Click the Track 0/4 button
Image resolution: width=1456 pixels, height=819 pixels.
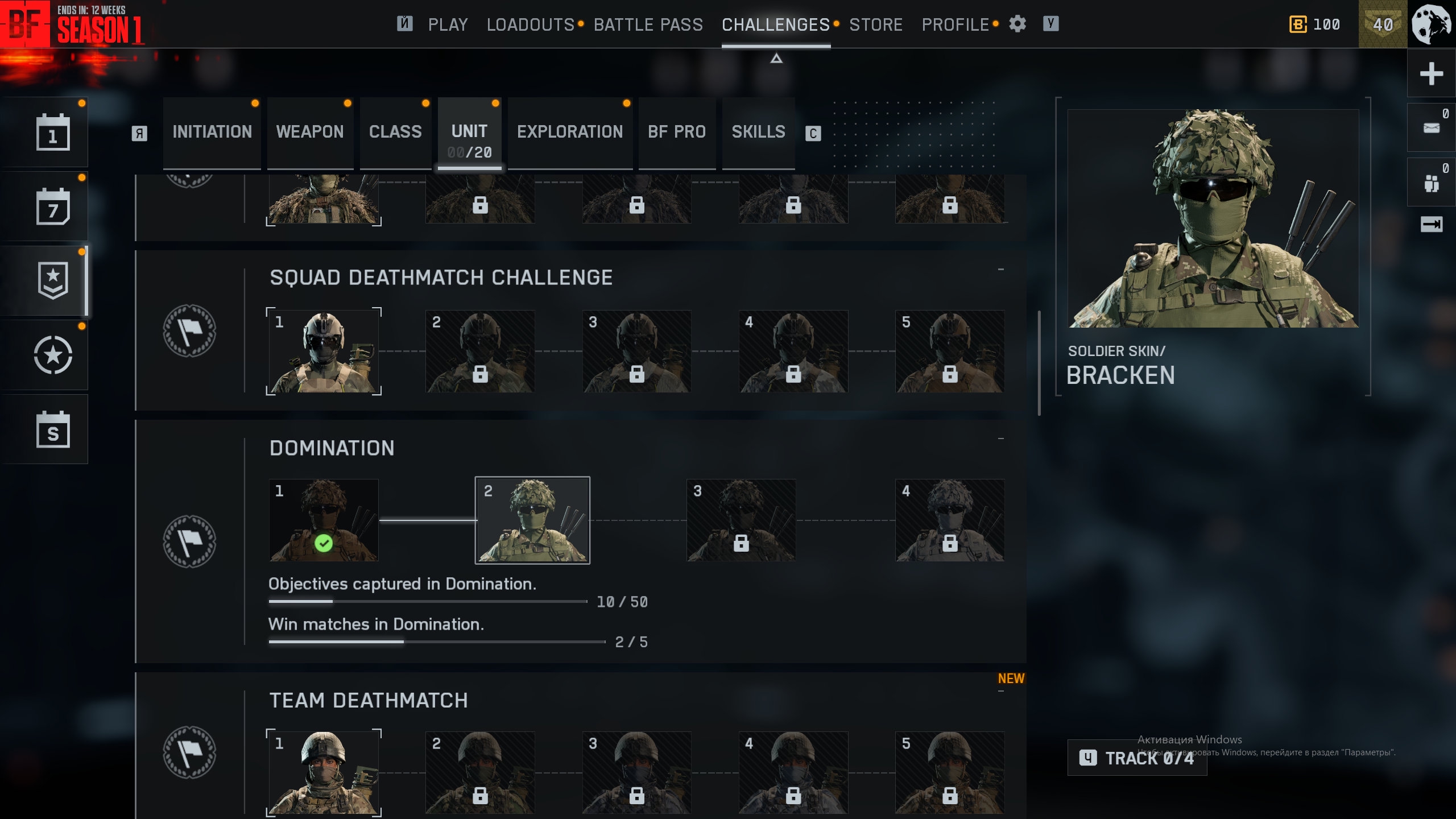(x=1137, y=758)
